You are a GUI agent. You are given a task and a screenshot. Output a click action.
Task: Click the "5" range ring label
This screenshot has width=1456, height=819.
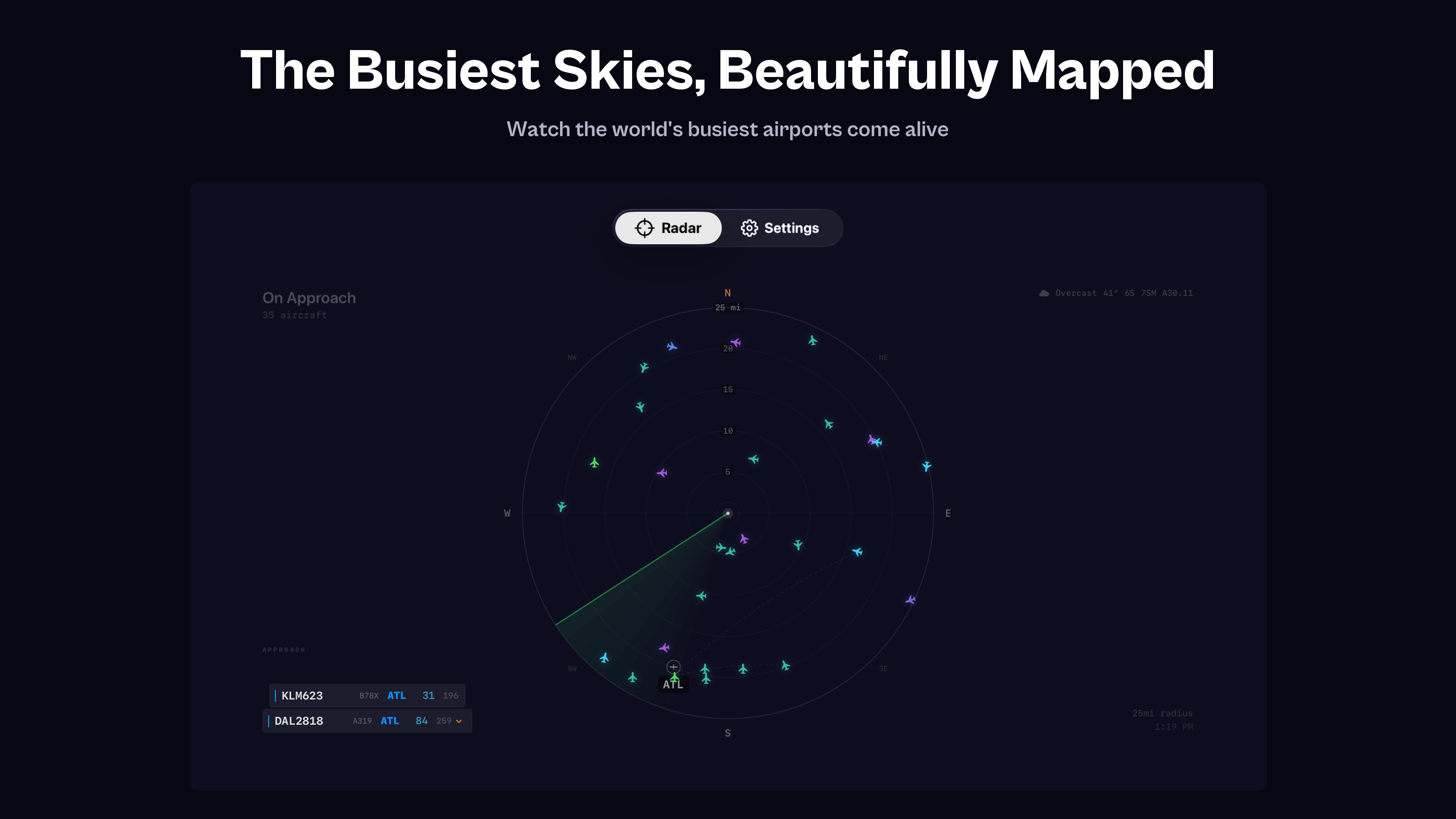pos(728,472)
